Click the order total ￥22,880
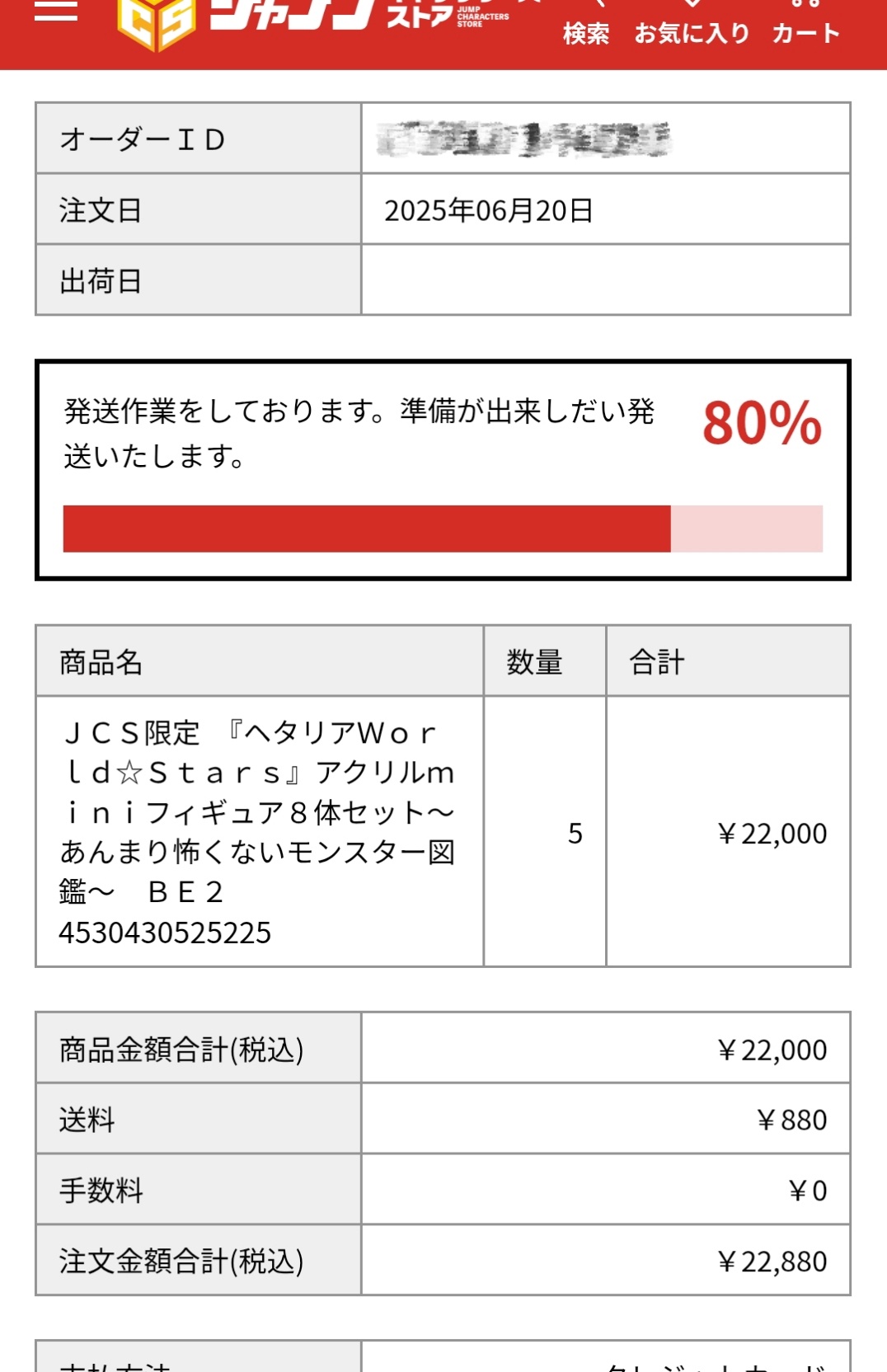887x1372 pixels. 772,1262
